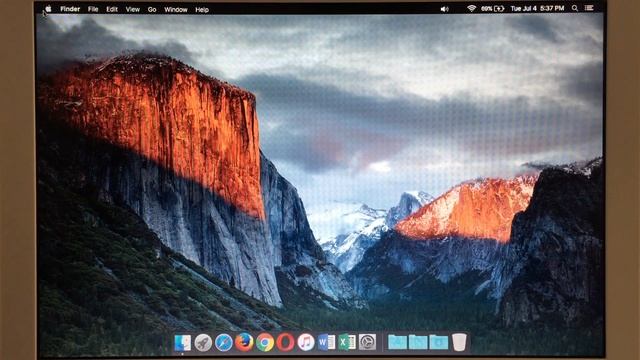Image resolution: width=640 pixels, height=360 pixels.
Task: Launch Firefox from the Dock
Action: pos(244,342)
